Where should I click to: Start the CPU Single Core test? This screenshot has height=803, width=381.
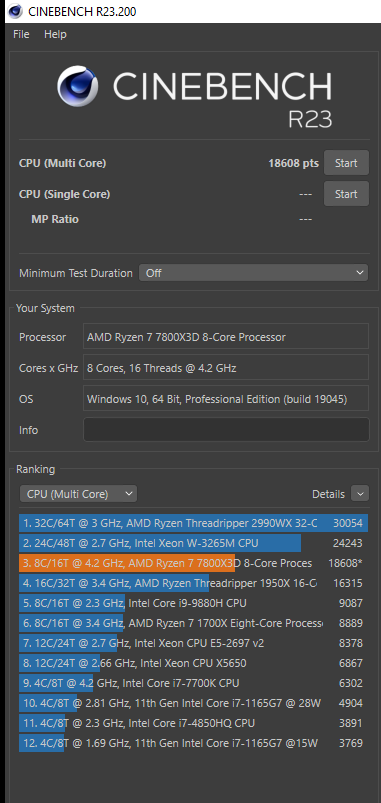(346, 194)
